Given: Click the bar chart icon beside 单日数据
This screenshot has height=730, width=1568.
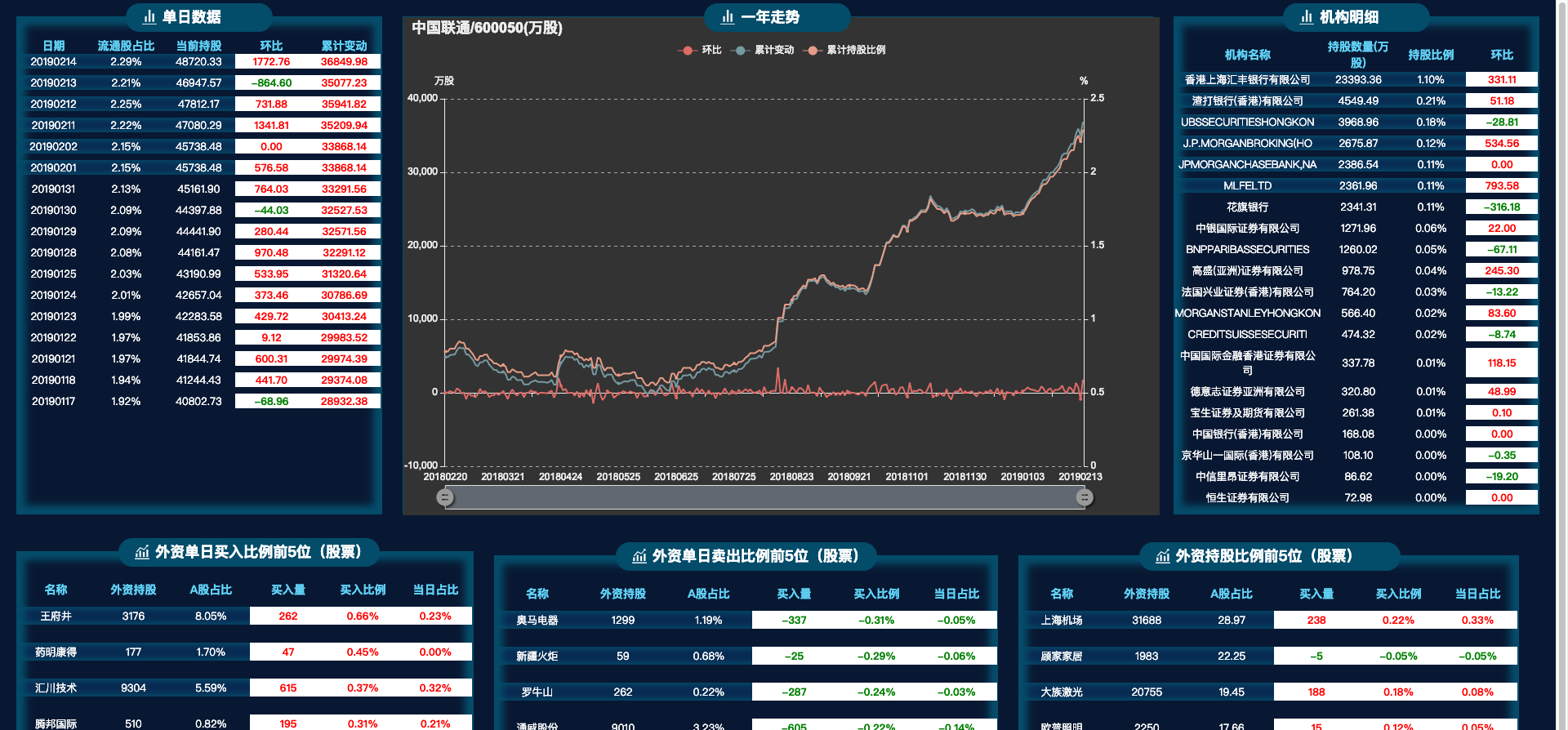Looking at the screenshot, I should pos(149,17).
